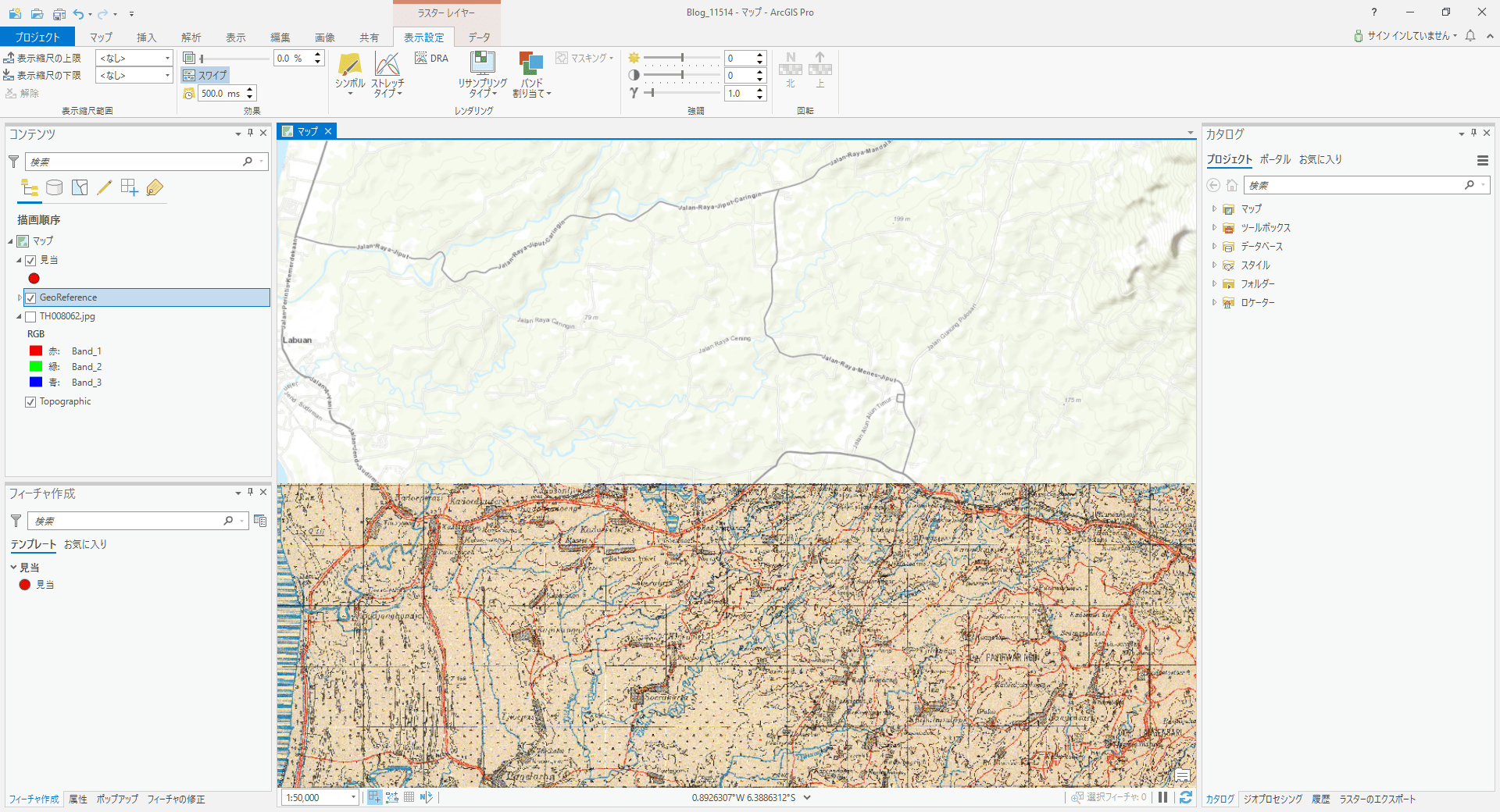Click the Band combination (バンド割り当て) icon
Viewport: 1500px width, 812px height.
(x=531, y=64)
